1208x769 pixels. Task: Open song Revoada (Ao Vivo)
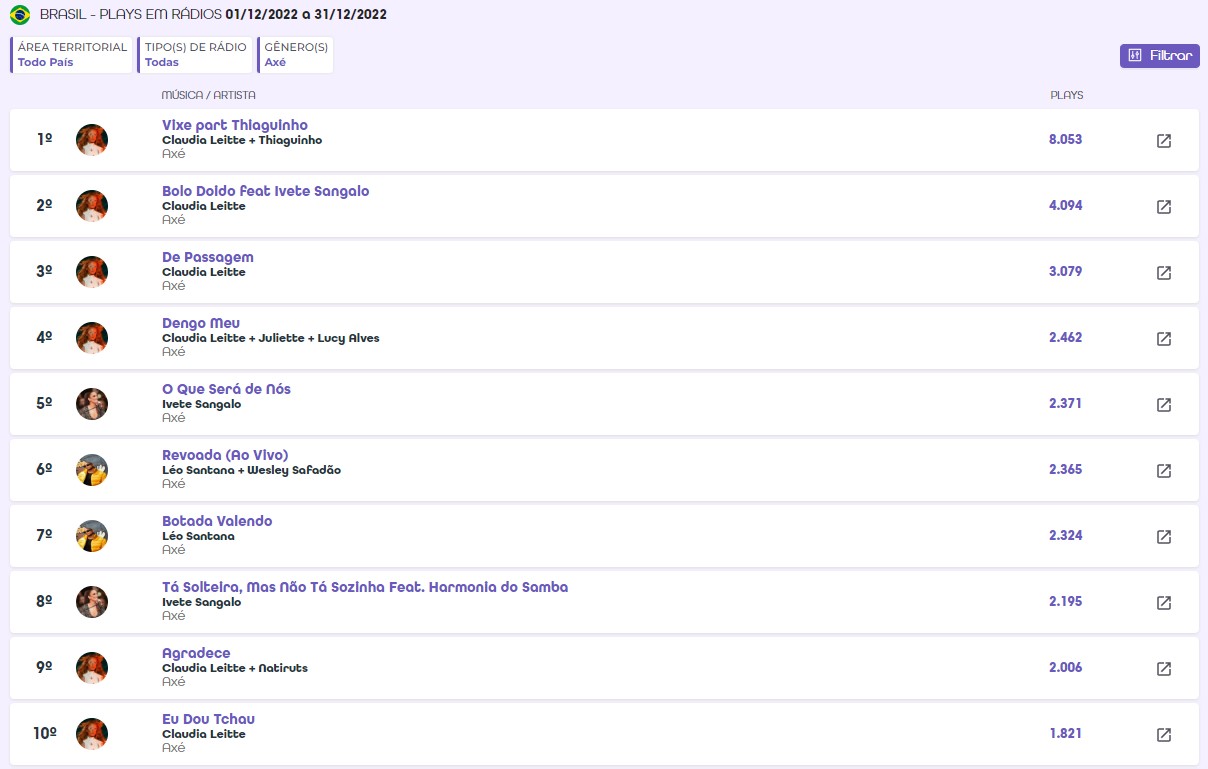[x=225, y=455]
